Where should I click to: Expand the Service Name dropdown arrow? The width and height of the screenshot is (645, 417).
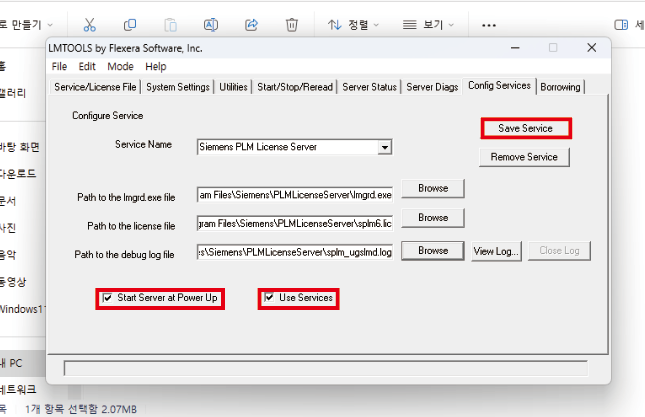tap(385, 147)
